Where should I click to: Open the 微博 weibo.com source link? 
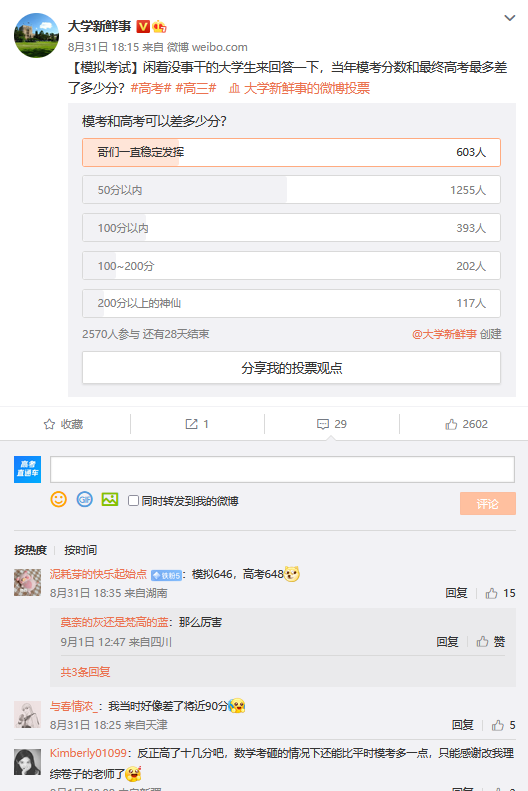(207, 47)
